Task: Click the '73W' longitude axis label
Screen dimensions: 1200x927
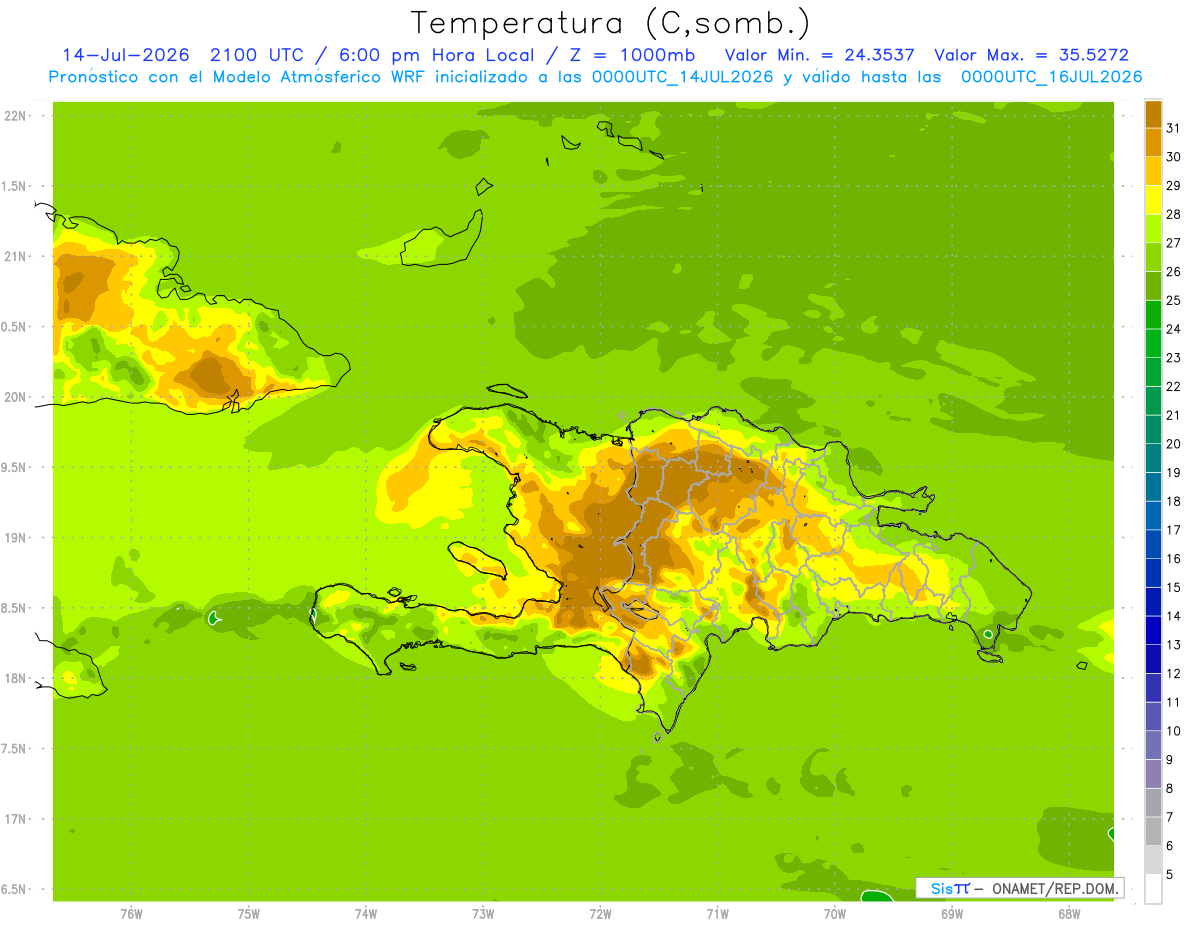Action: coord(483,913)
